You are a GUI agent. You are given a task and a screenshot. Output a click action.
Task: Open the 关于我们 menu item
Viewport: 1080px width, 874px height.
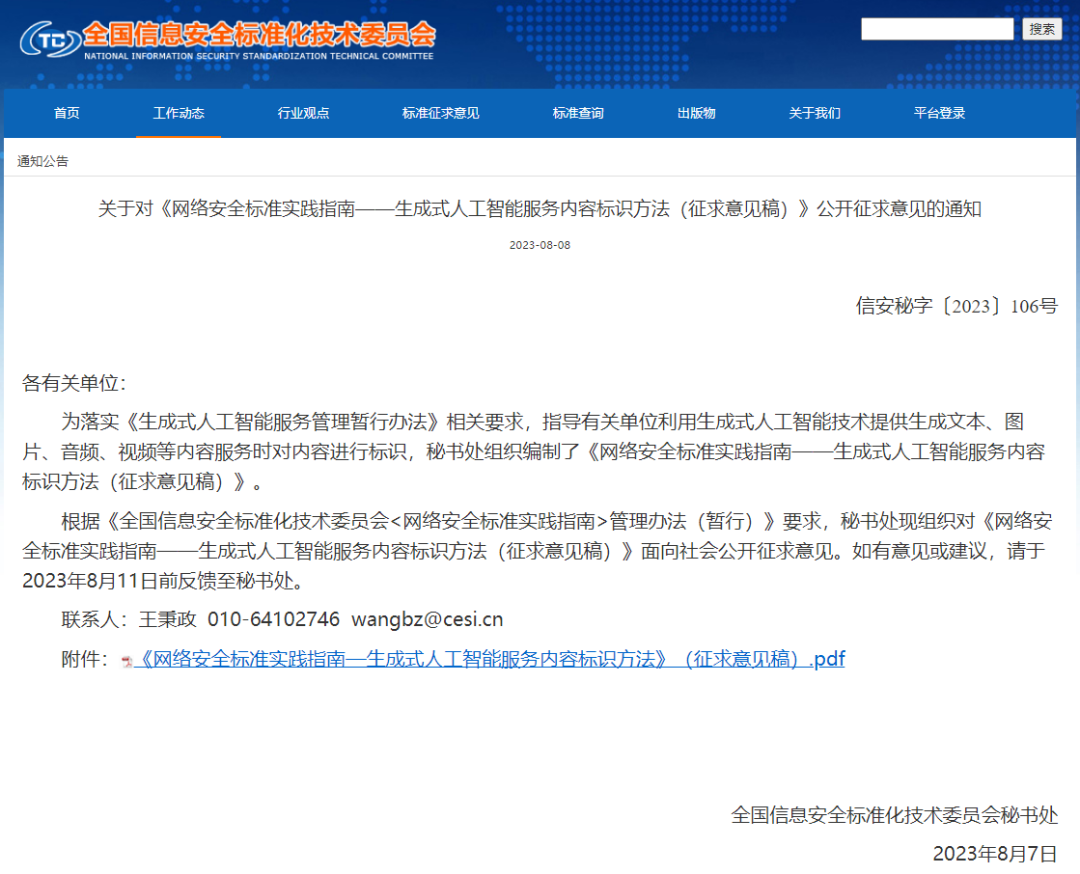[x=815, y=113]
